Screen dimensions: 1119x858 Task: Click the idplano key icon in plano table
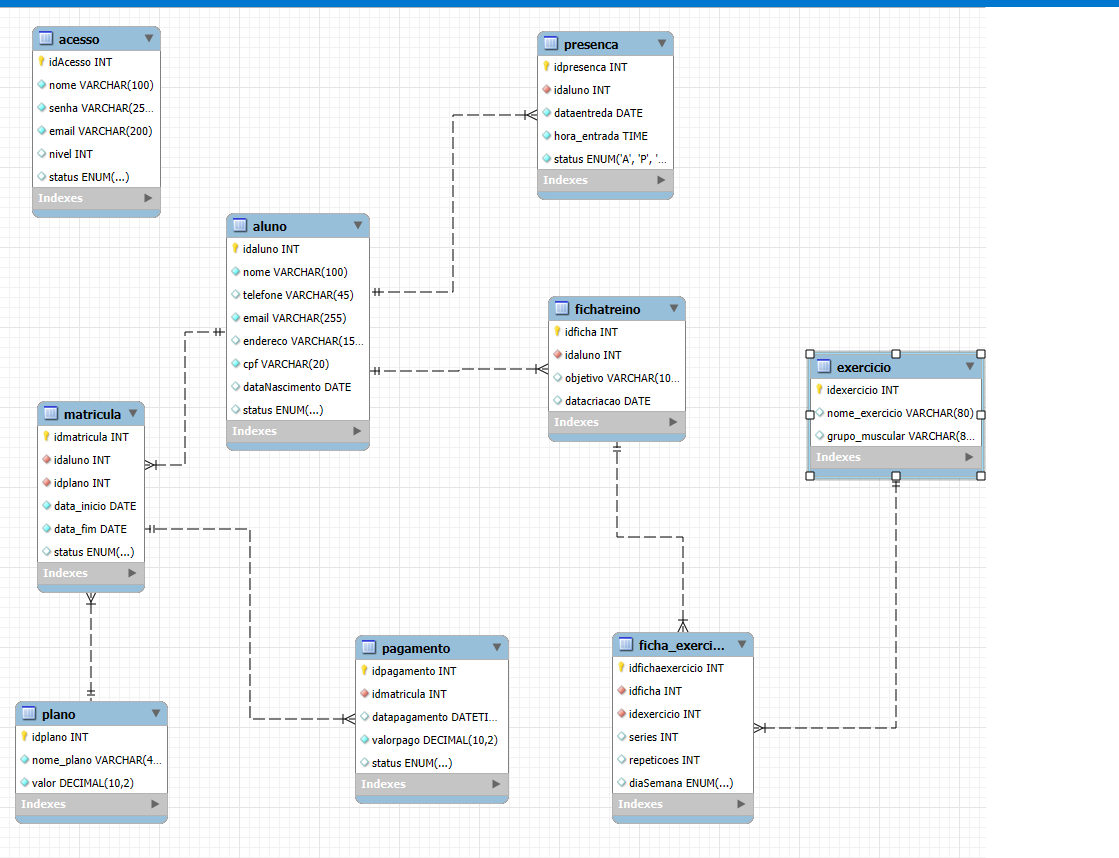click(x=24, y=737)
